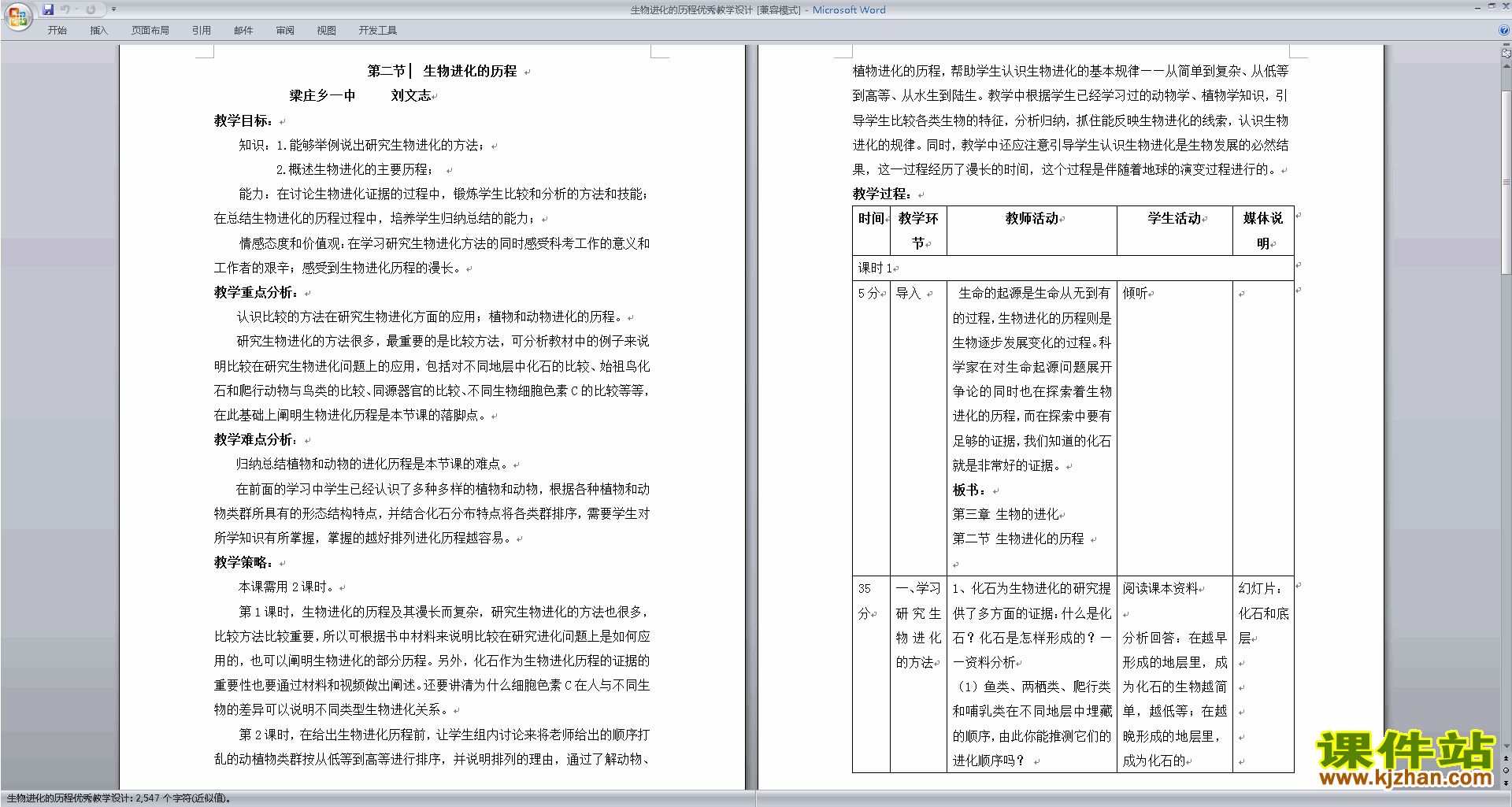Viewport: 1512px width, 807px height.
Task: Open the 开始 ribbon tab
Action: coord(57,31)
